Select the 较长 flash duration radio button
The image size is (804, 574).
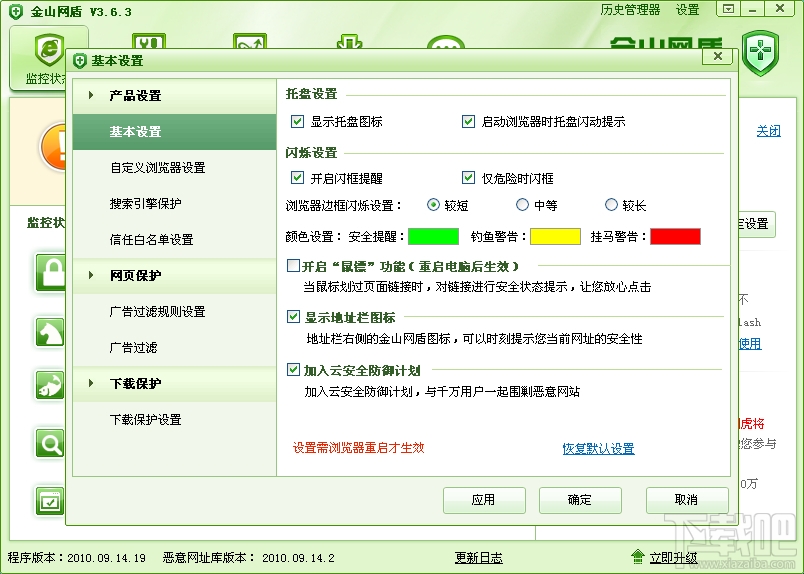(611, 205)
